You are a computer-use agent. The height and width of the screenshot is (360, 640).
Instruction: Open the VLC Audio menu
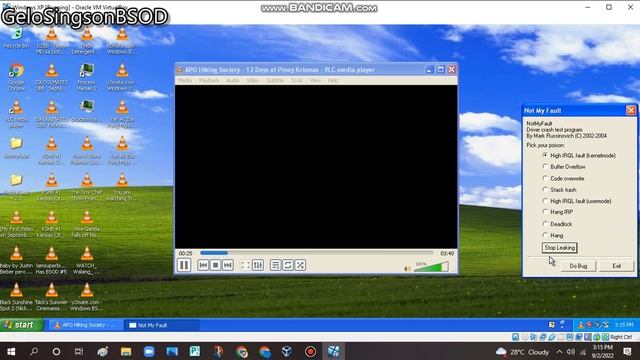point(233,80)
